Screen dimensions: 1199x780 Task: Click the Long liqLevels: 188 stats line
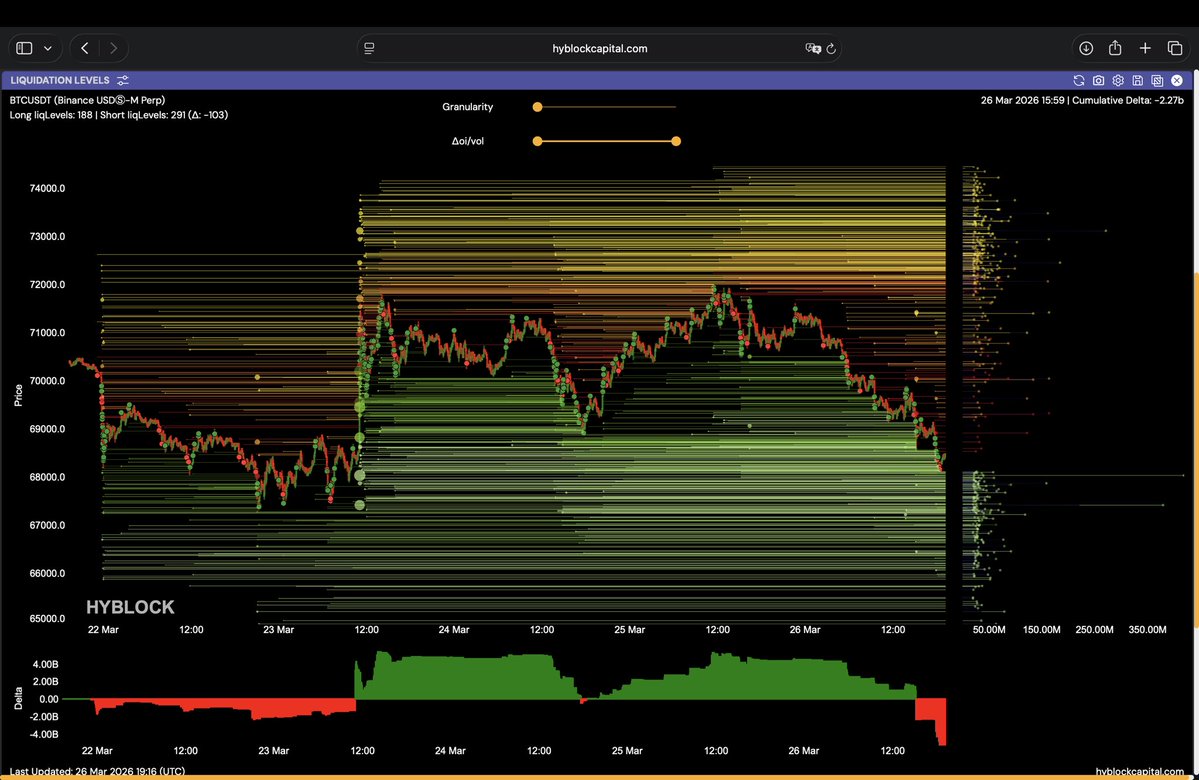point(119,115)
